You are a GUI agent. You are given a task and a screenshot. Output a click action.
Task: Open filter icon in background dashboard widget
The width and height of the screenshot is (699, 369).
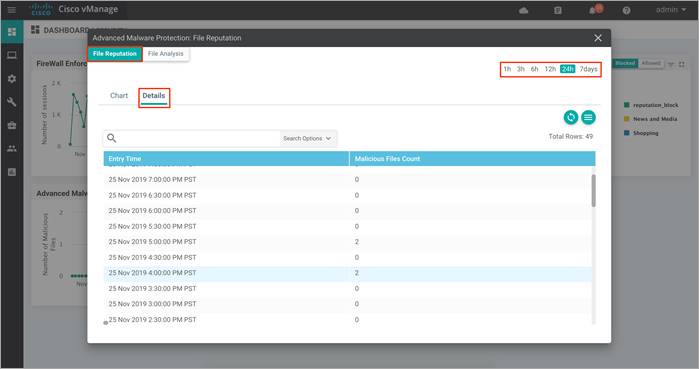click(671, 64)
